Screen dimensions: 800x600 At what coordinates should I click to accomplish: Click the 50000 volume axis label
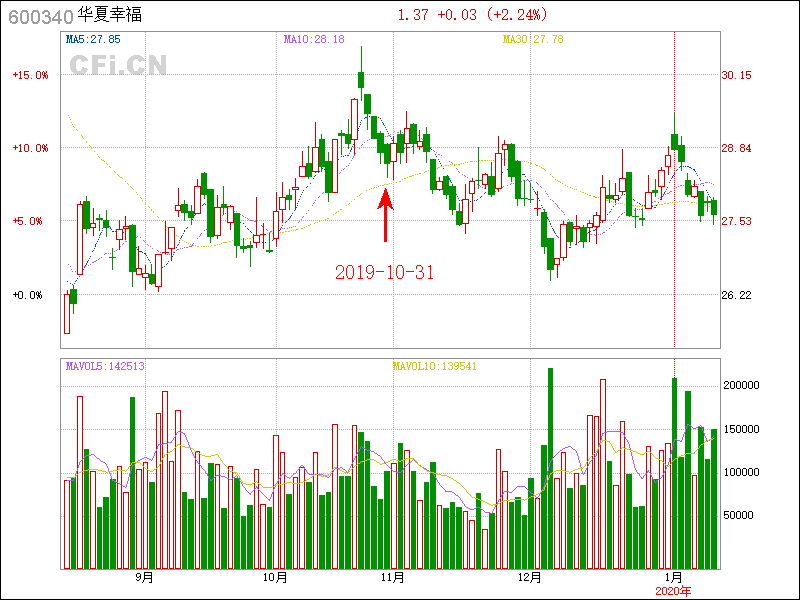tap(738, 515)
